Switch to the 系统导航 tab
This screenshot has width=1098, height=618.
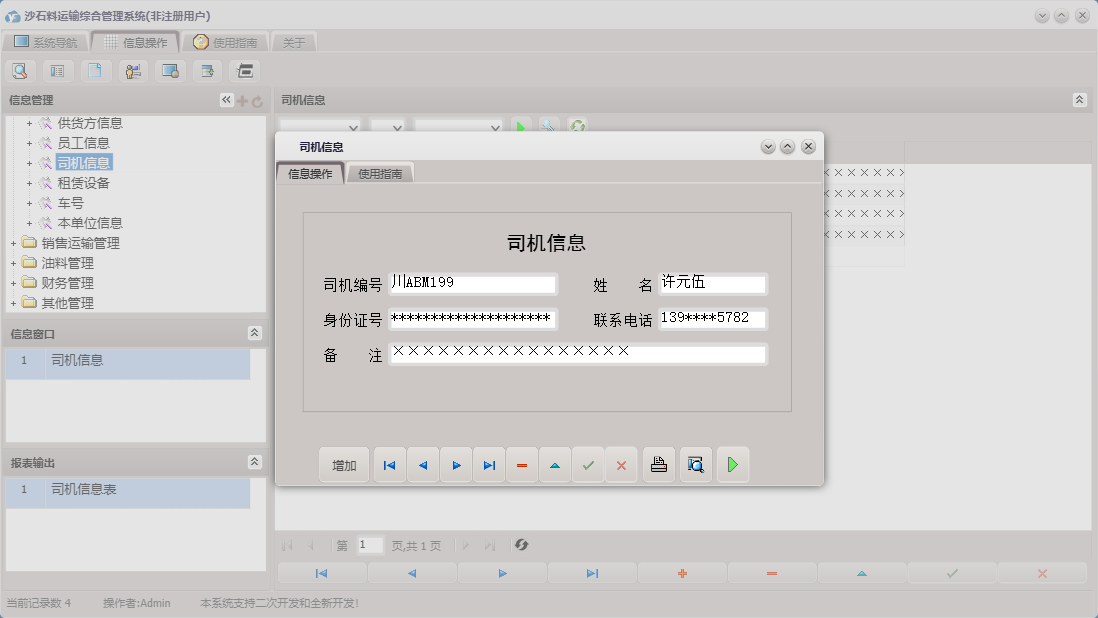(47, 42)
